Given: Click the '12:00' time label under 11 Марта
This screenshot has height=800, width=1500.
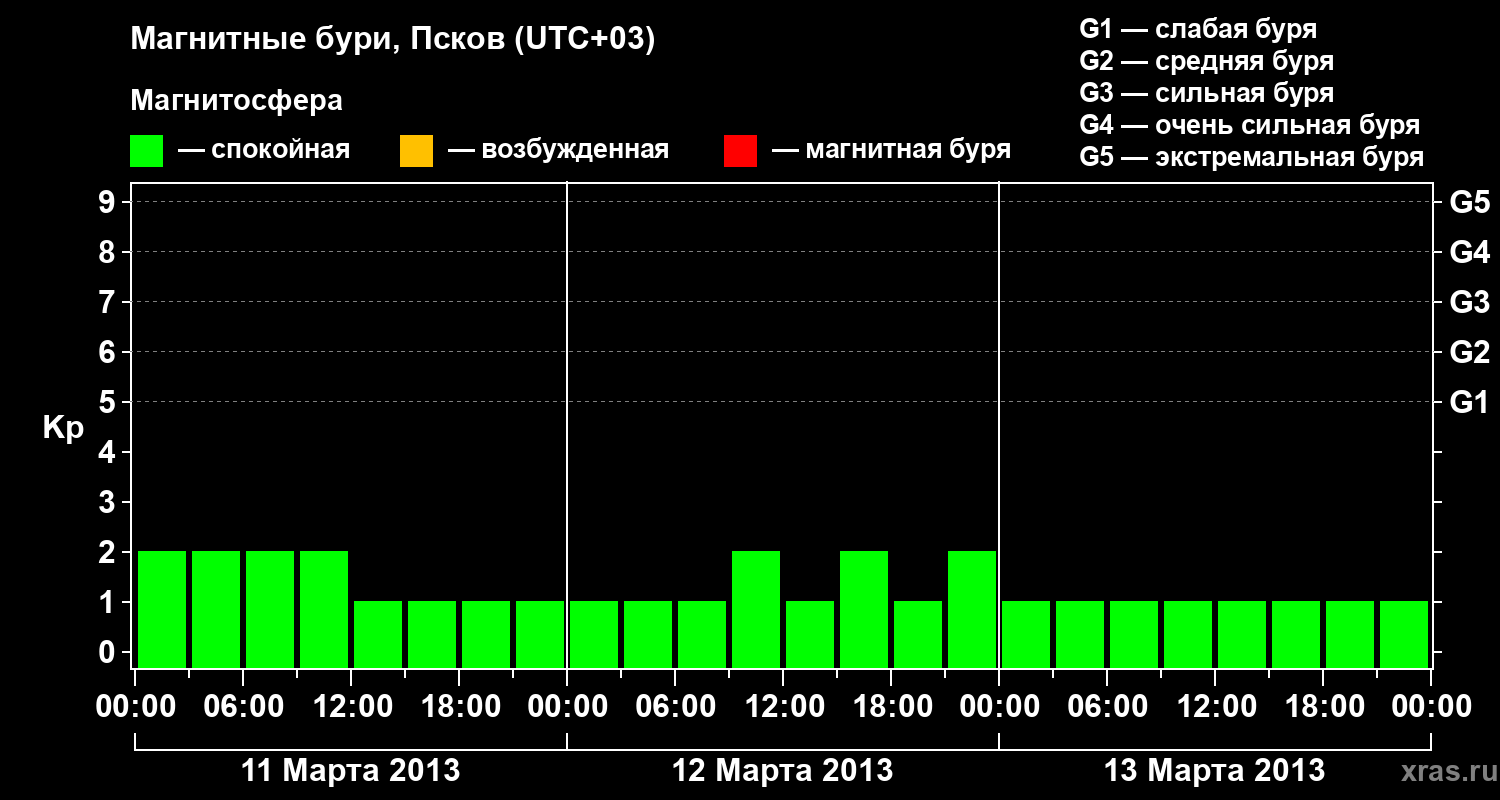Looking at the screenshot, I should [351, 707].
